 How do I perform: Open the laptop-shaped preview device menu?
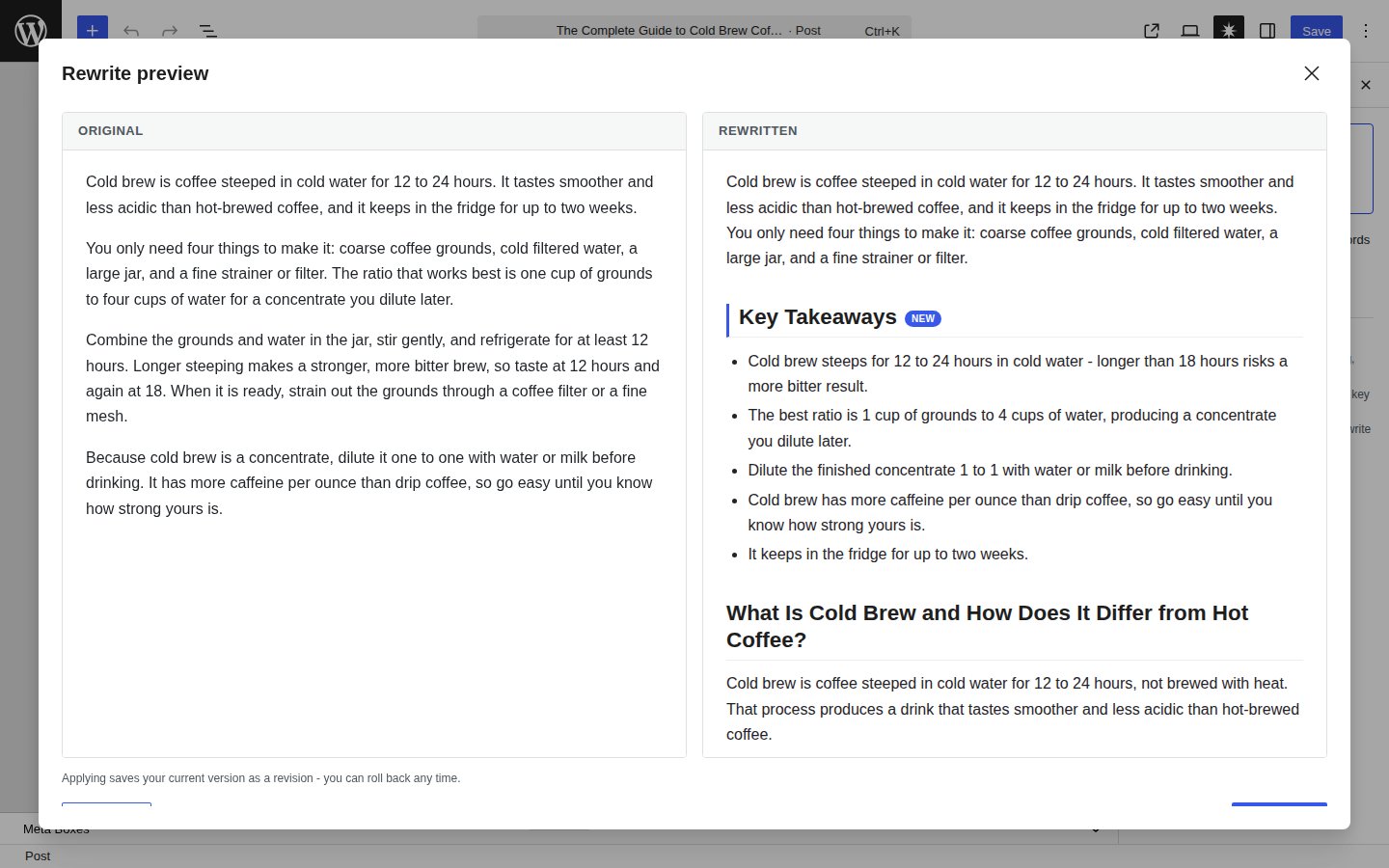pos(1190,31)
